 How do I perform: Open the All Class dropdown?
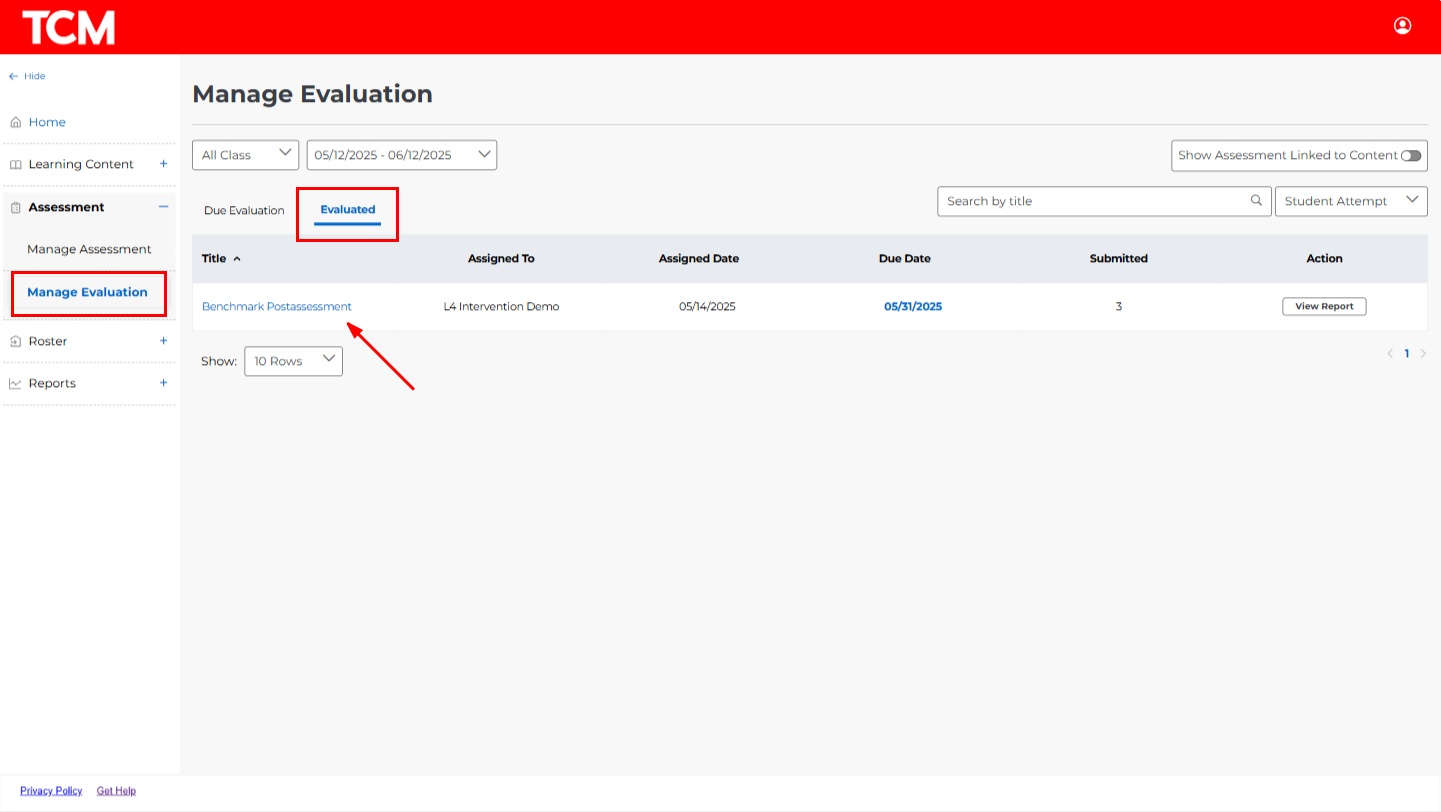[x=245, y=155]
